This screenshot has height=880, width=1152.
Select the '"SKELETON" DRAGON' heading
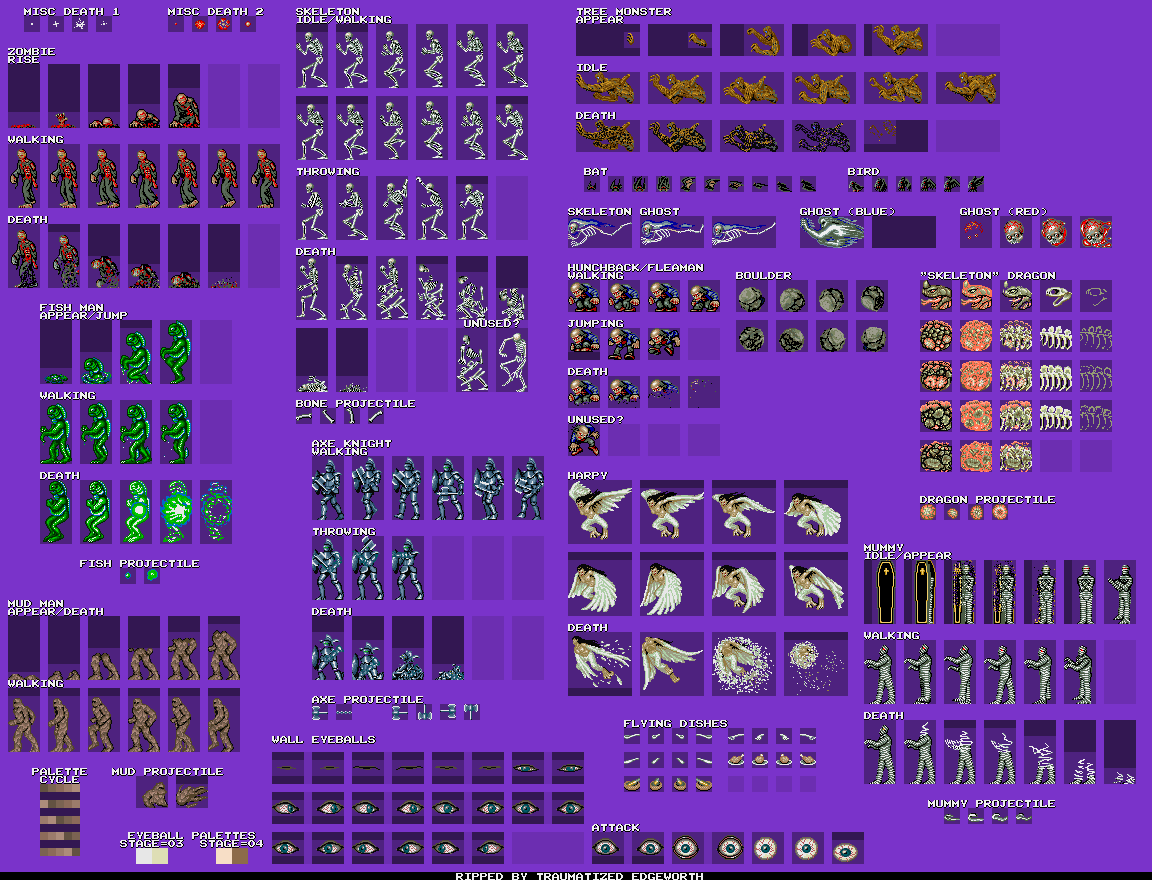pos(988,275)
